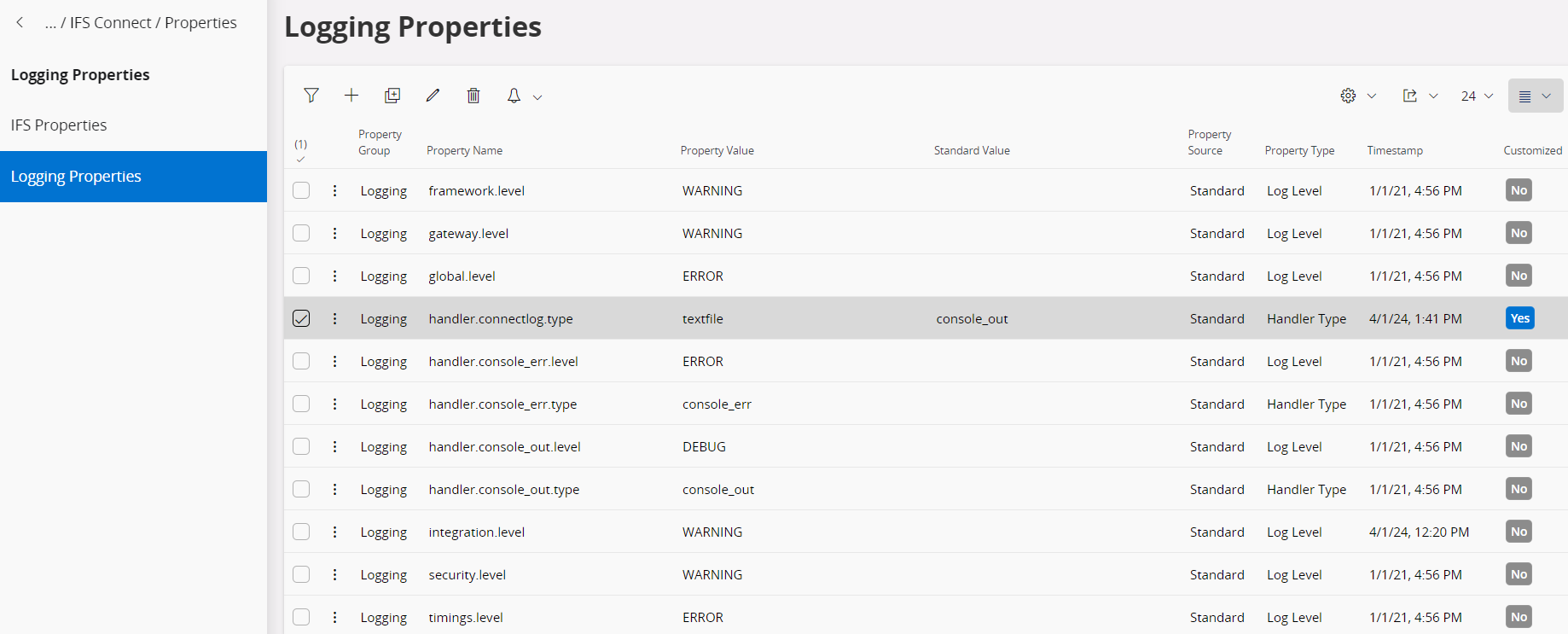Click the export share icon
Screen dimensions: 1568x634
pos(1410,96)
